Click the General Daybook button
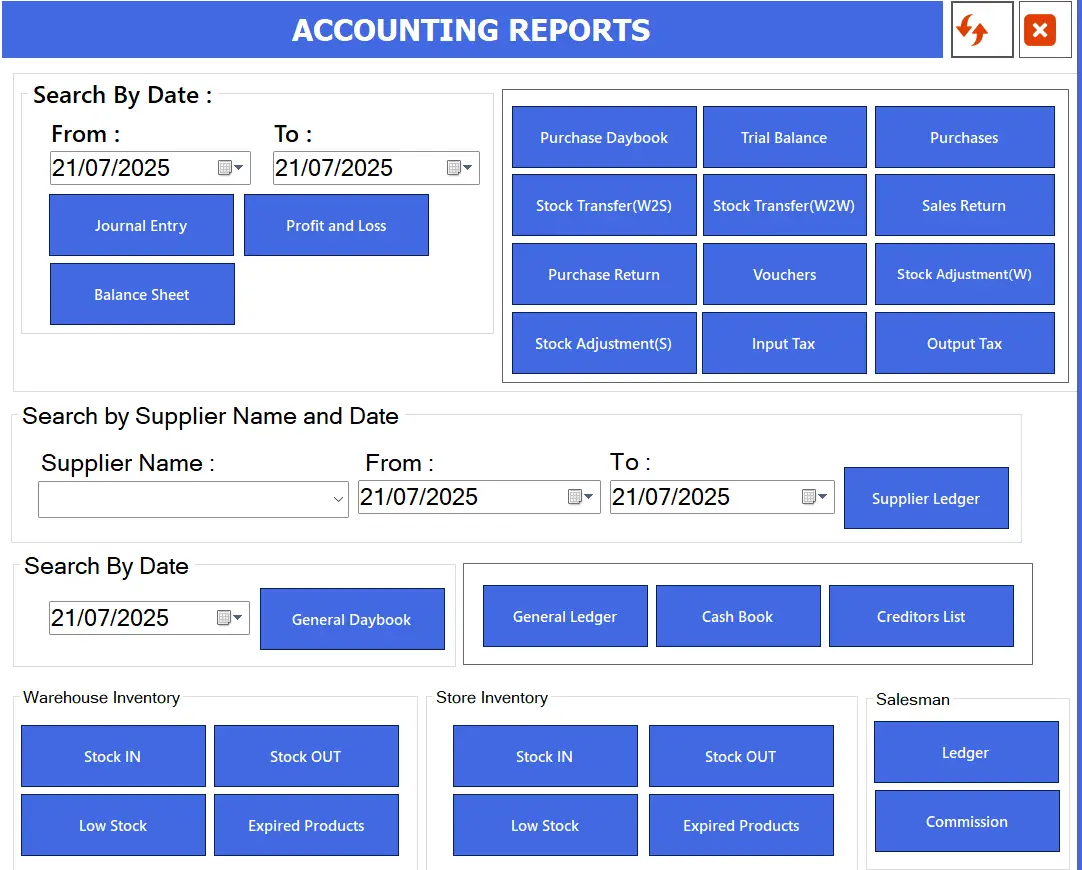Screen dimensions: 1082x870 (x=352, y=619)
